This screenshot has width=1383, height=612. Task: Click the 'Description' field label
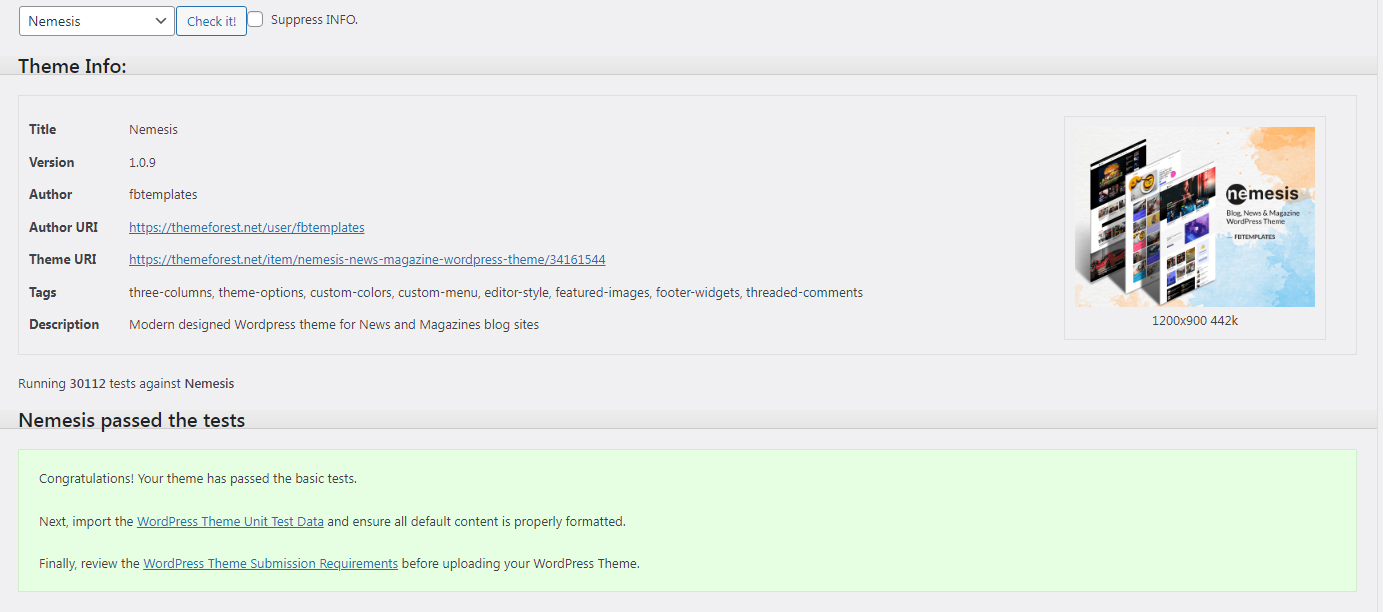pos(64,325)
